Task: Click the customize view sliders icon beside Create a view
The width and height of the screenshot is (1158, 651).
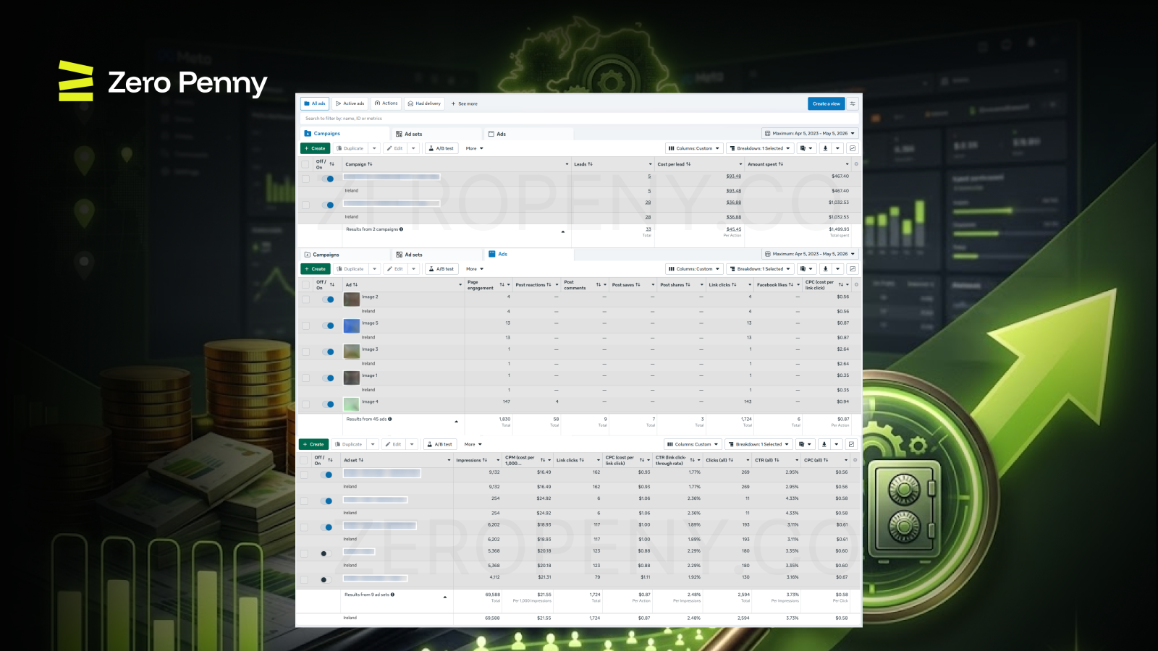Action: coord(852,103)
